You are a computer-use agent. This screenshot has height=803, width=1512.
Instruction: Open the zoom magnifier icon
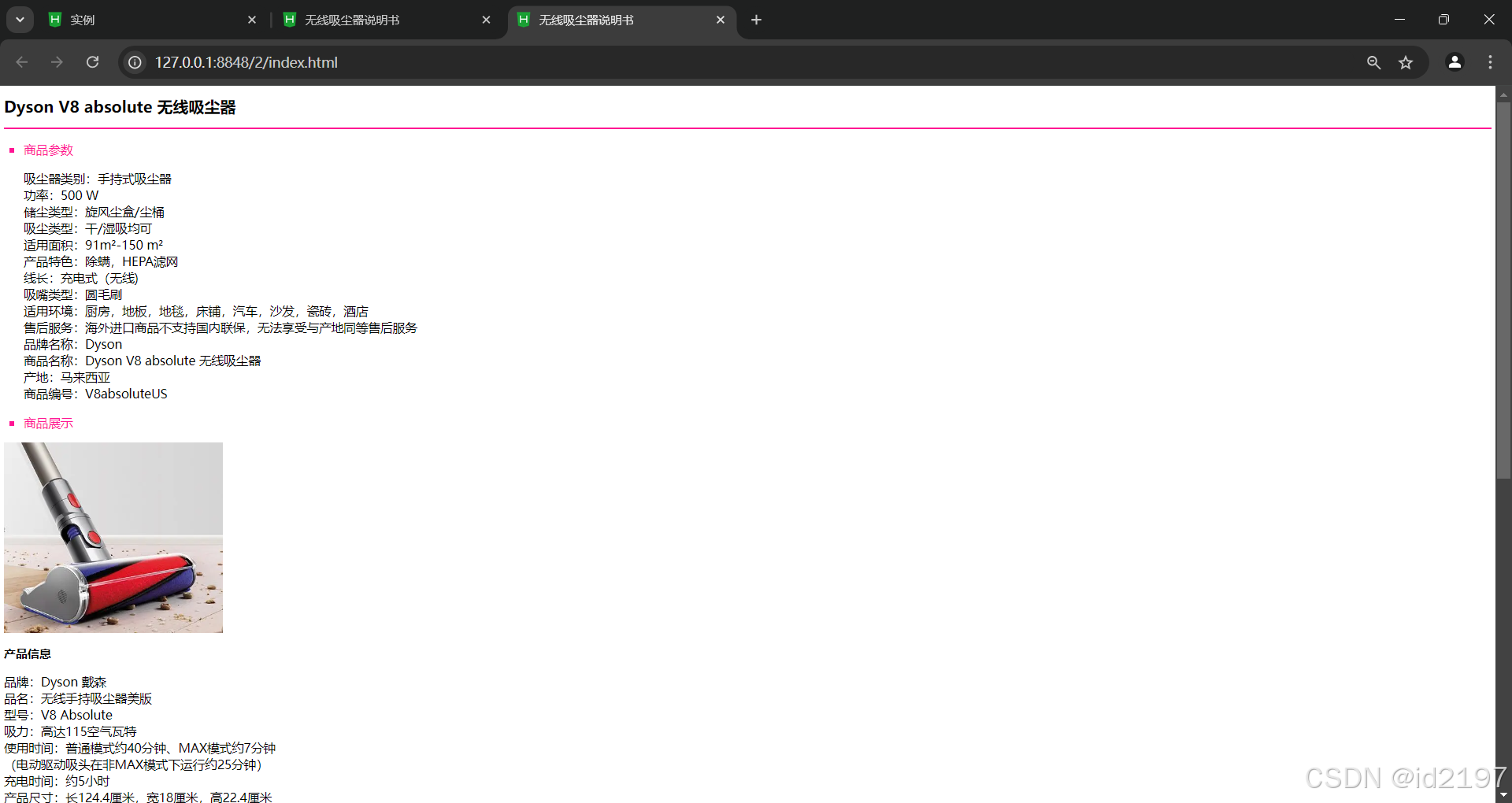click(x=1373, y=62)
